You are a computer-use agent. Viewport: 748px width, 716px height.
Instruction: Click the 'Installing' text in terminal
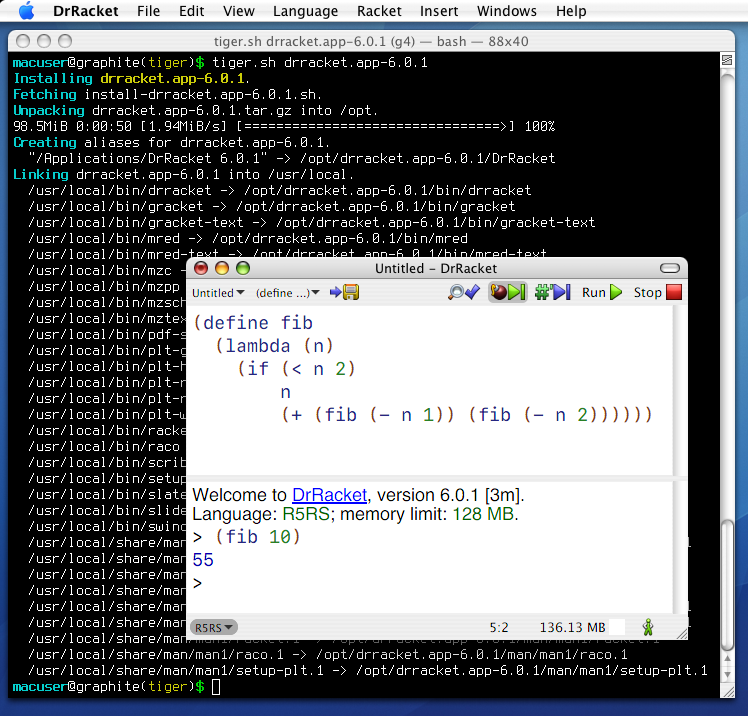(53, 78)
